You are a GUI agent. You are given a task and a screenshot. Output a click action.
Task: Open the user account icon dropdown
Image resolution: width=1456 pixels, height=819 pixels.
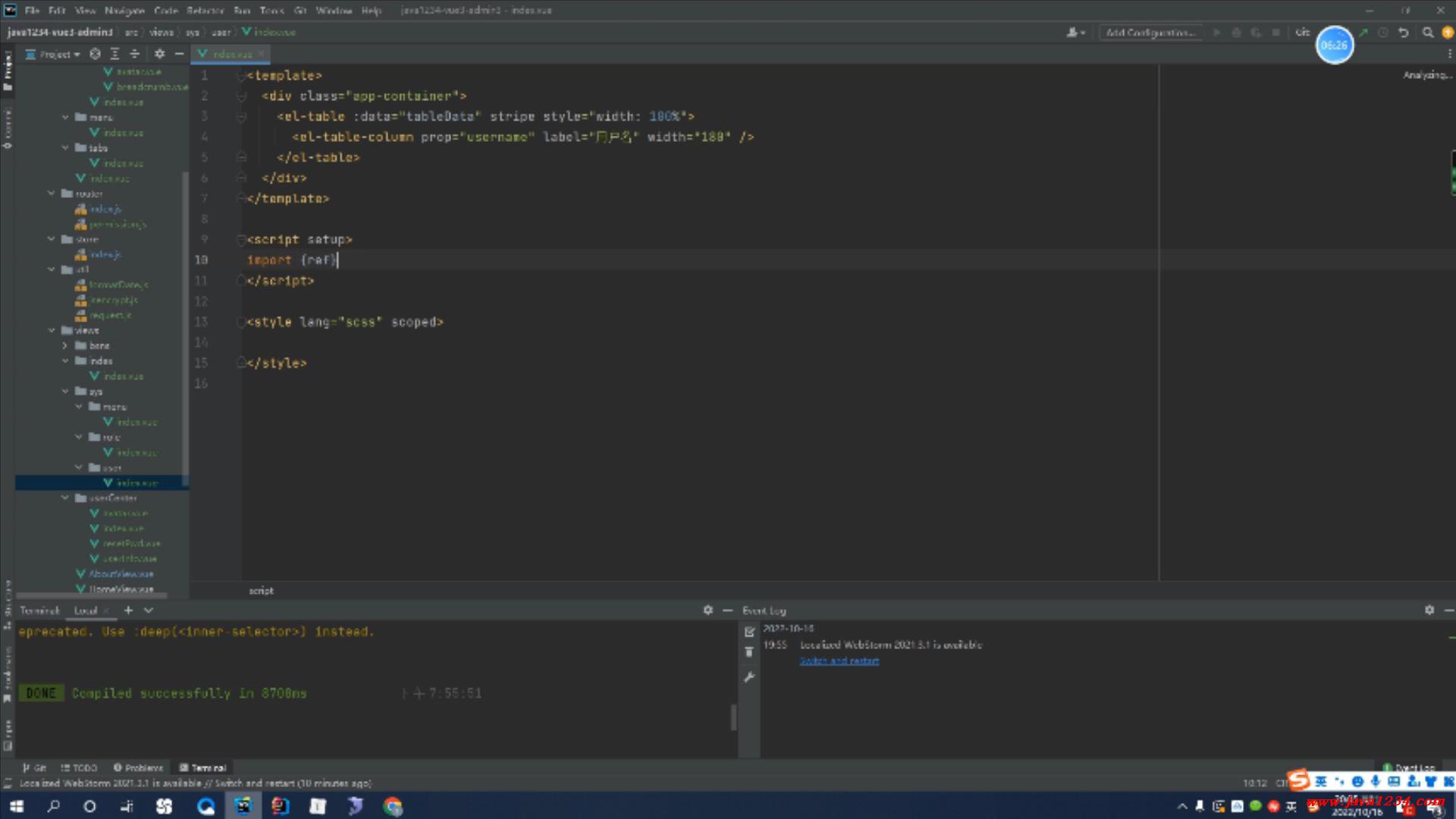click(x=1075, y=33)
